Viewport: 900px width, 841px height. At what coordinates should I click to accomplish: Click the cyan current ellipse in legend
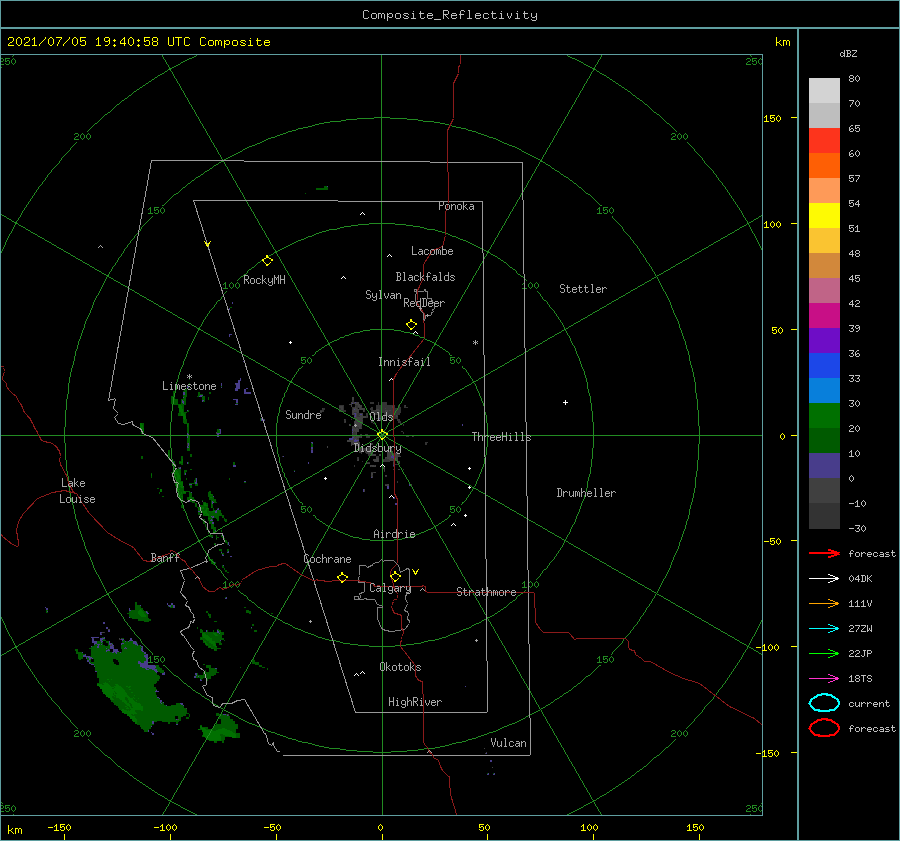coord(824,703)
